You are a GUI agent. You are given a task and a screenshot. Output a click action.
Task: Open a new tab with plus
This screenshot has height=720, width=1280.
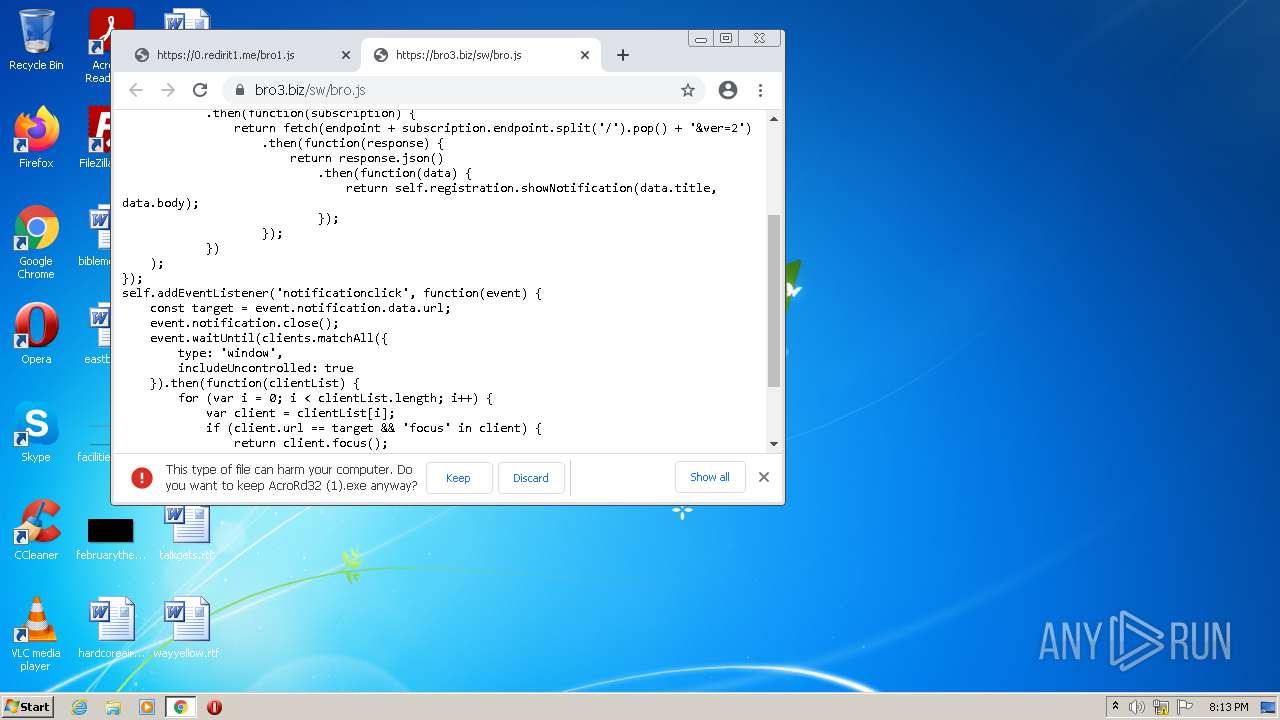pyautogui.click(x=622, y=55)
